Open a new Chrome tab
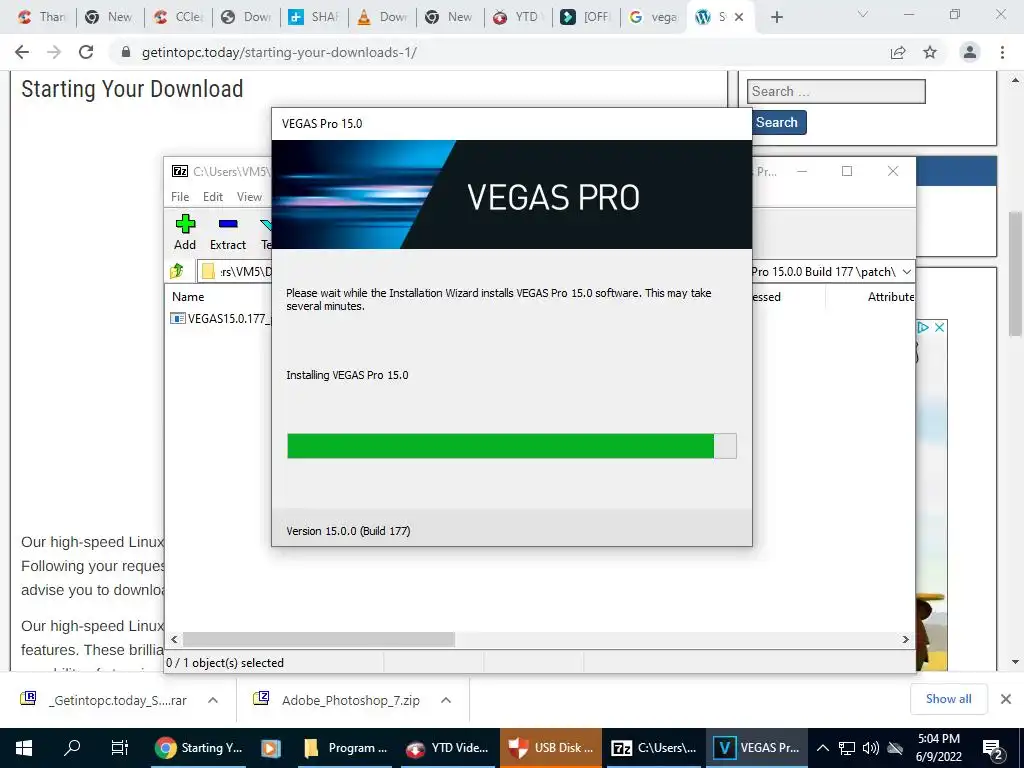 pyautogui.click(x=776, y=17)
